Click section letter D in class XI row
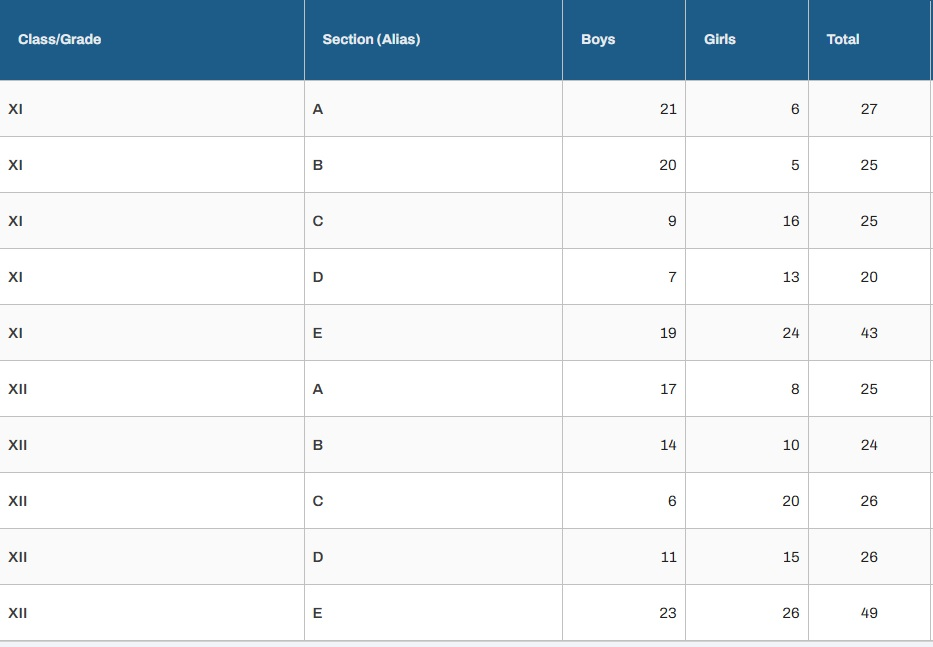The width and height of the screenshot is (933, 647). (x=318, y=277)
